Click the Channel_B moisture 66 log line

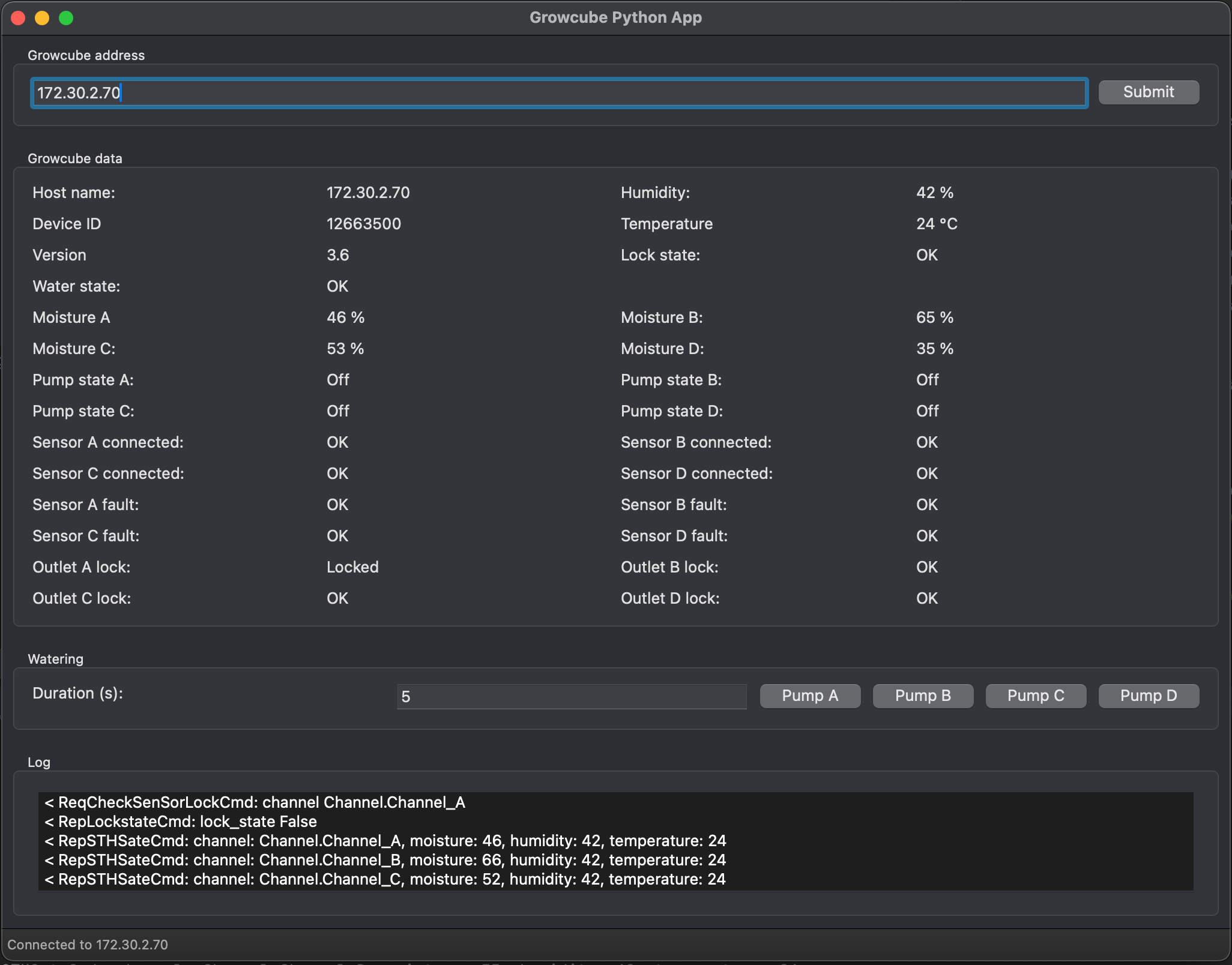385,860
